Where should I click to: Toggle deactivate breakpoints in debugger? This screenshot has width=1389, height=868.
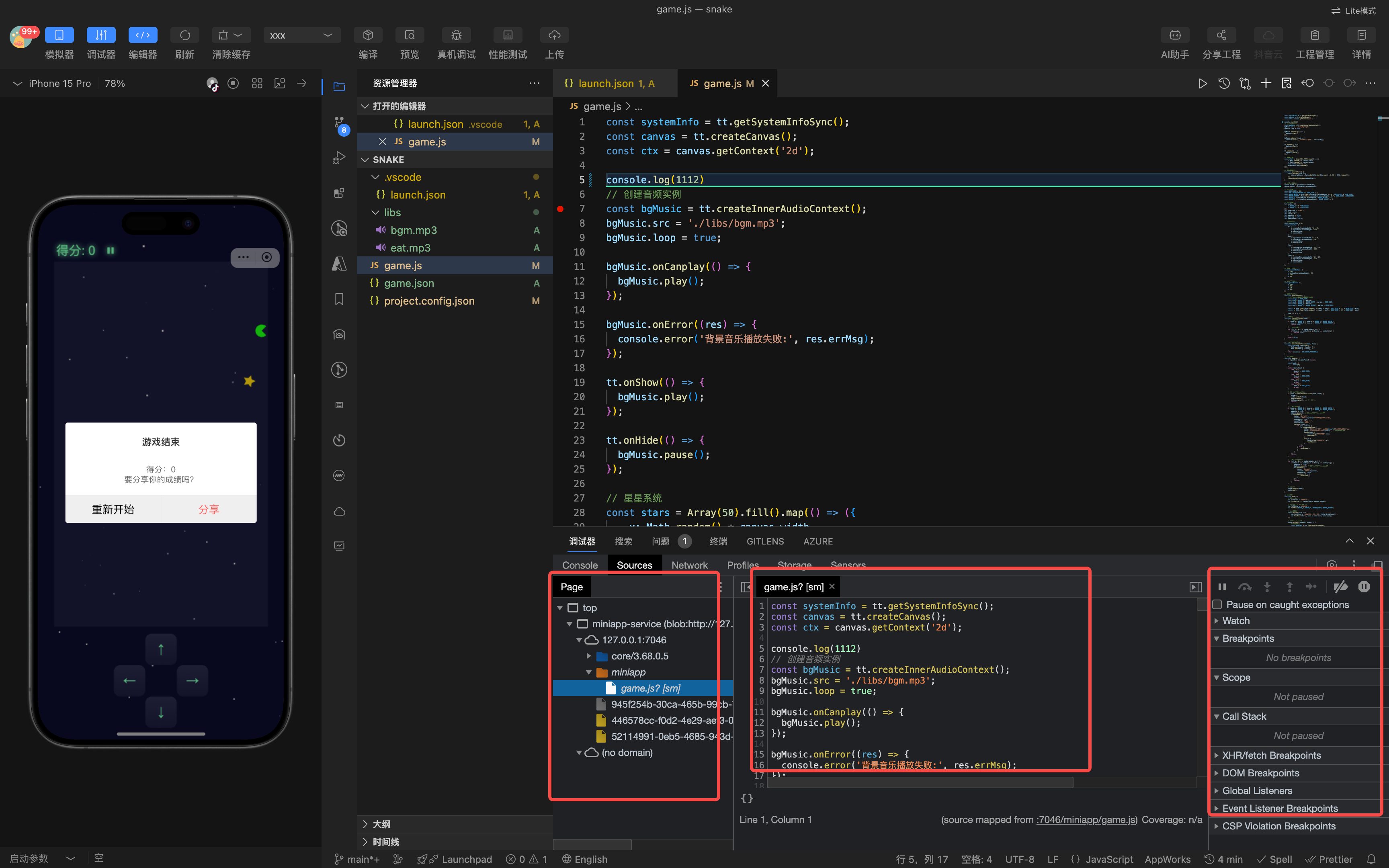1340,587
